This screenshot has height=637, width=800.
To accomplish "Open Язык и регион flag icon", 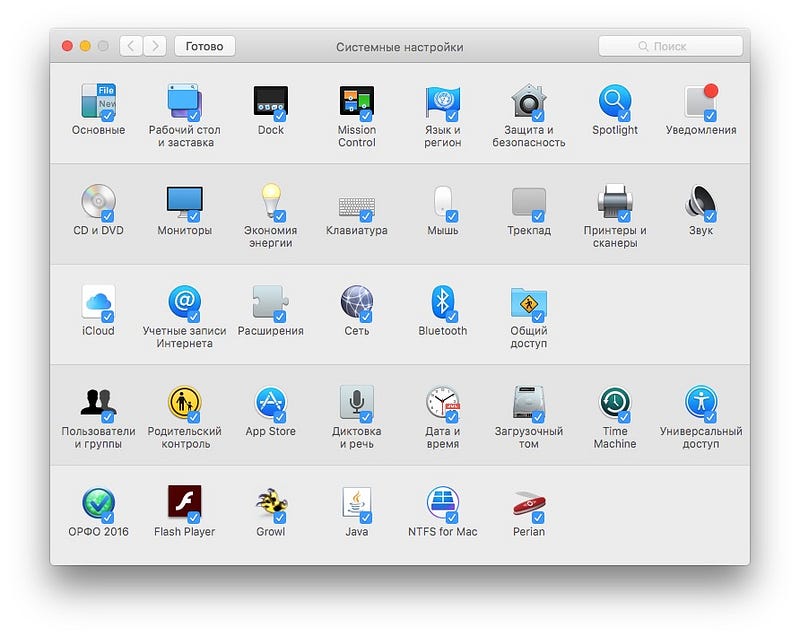I will pyautogui.click(x=443, y=101).
